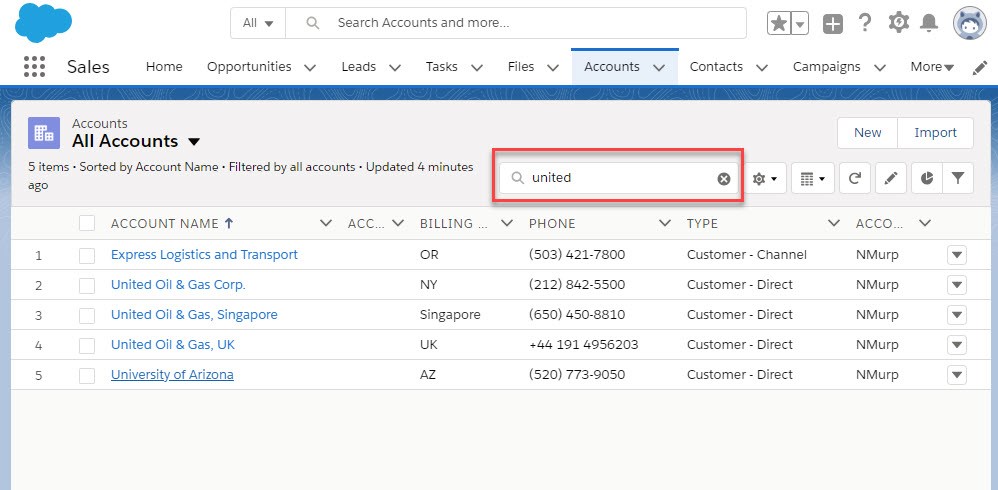Open the user profile avatar

[x=969, y=24]
